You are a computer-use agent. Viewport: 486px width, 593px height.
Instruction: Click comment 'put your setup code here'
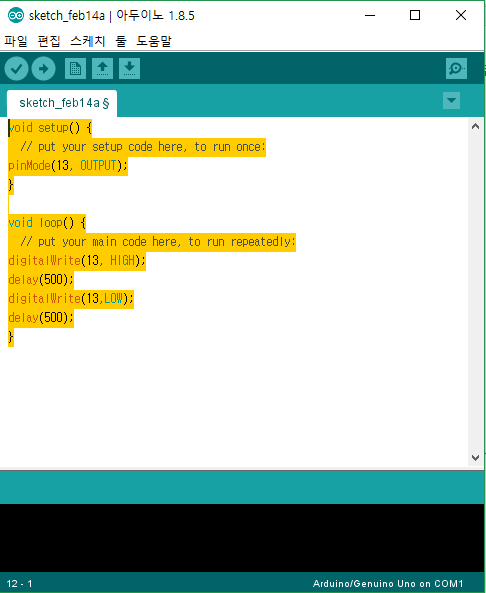point(111,147)
